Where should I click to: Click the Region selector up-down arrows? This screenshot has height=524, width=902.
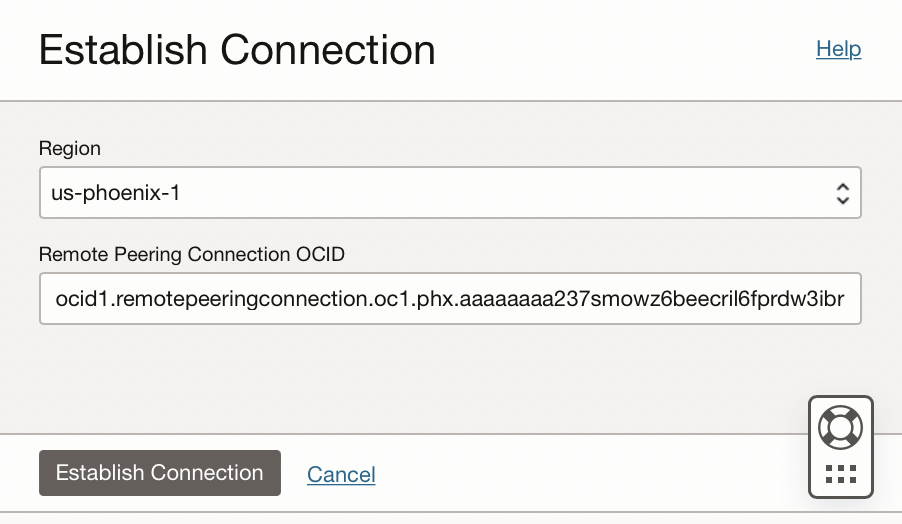point(842,193)
